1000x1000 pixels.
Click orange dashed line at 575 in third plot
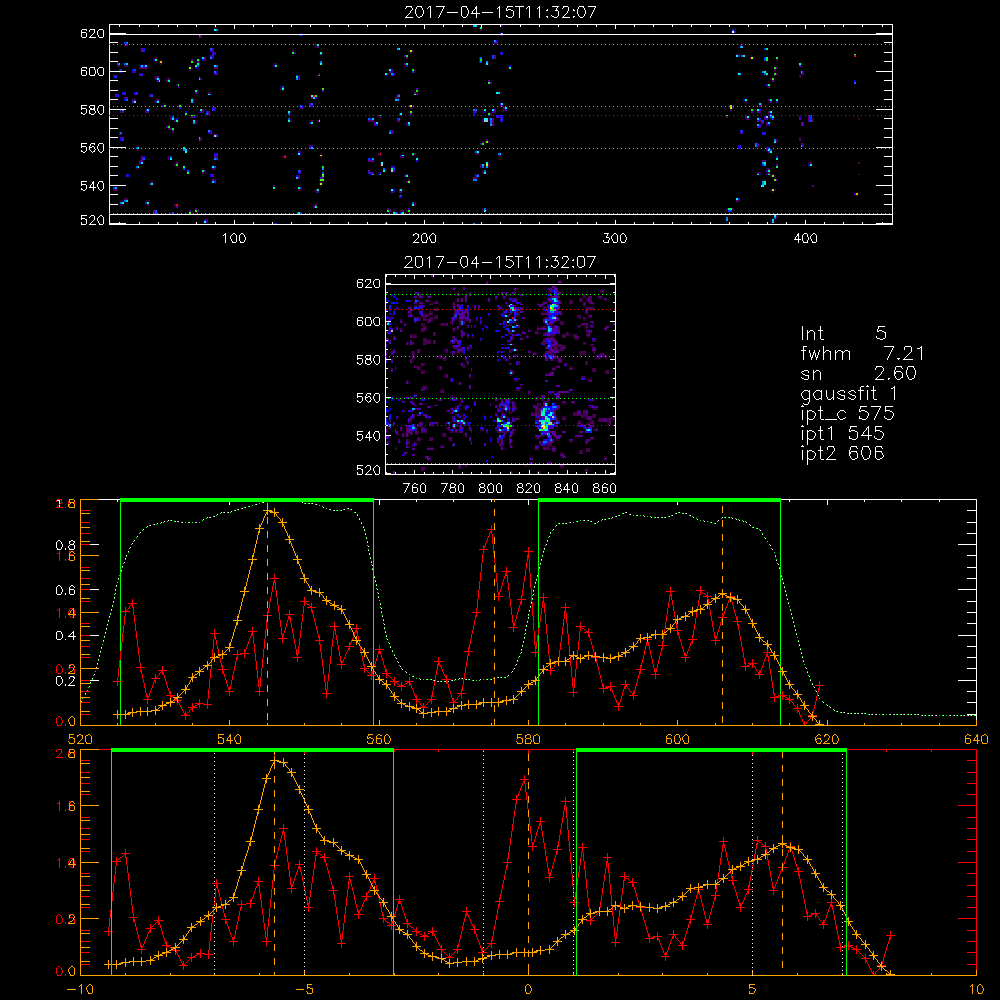coord(494,612)
